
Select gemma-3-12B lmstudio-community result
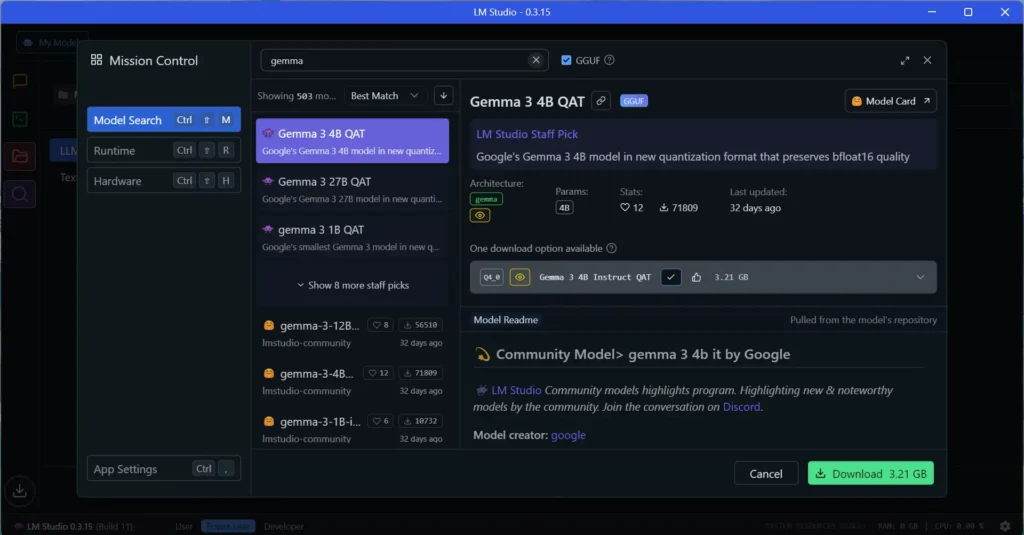point(353,333)
